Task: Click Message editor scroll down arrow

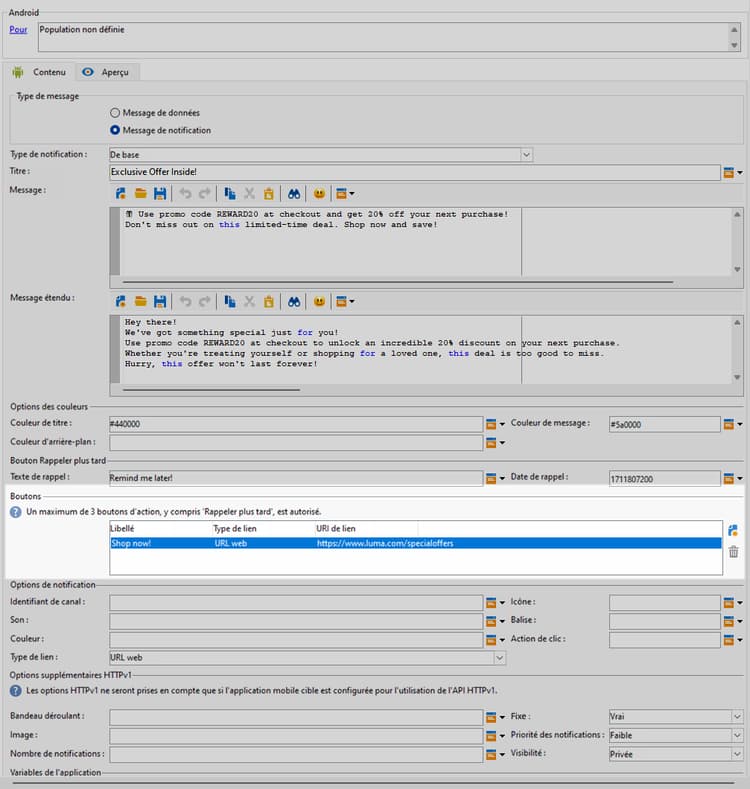Action: [737, 270]
